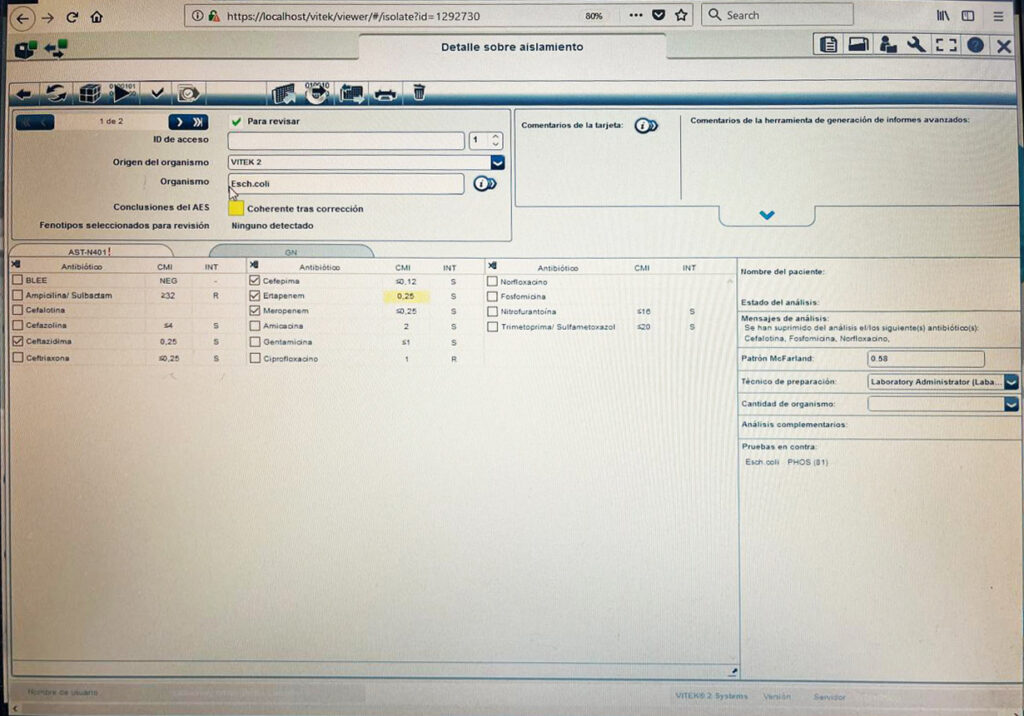Click the printer icon in the toolbar

tap(385, 93)
